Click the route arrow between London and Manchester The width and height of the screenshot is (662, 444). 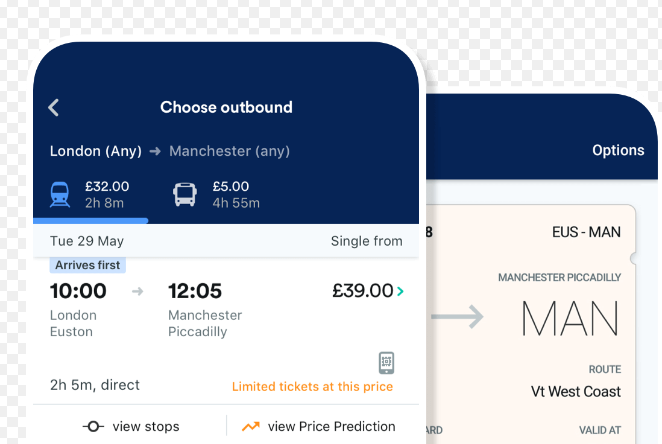click(x=155, y=152)
